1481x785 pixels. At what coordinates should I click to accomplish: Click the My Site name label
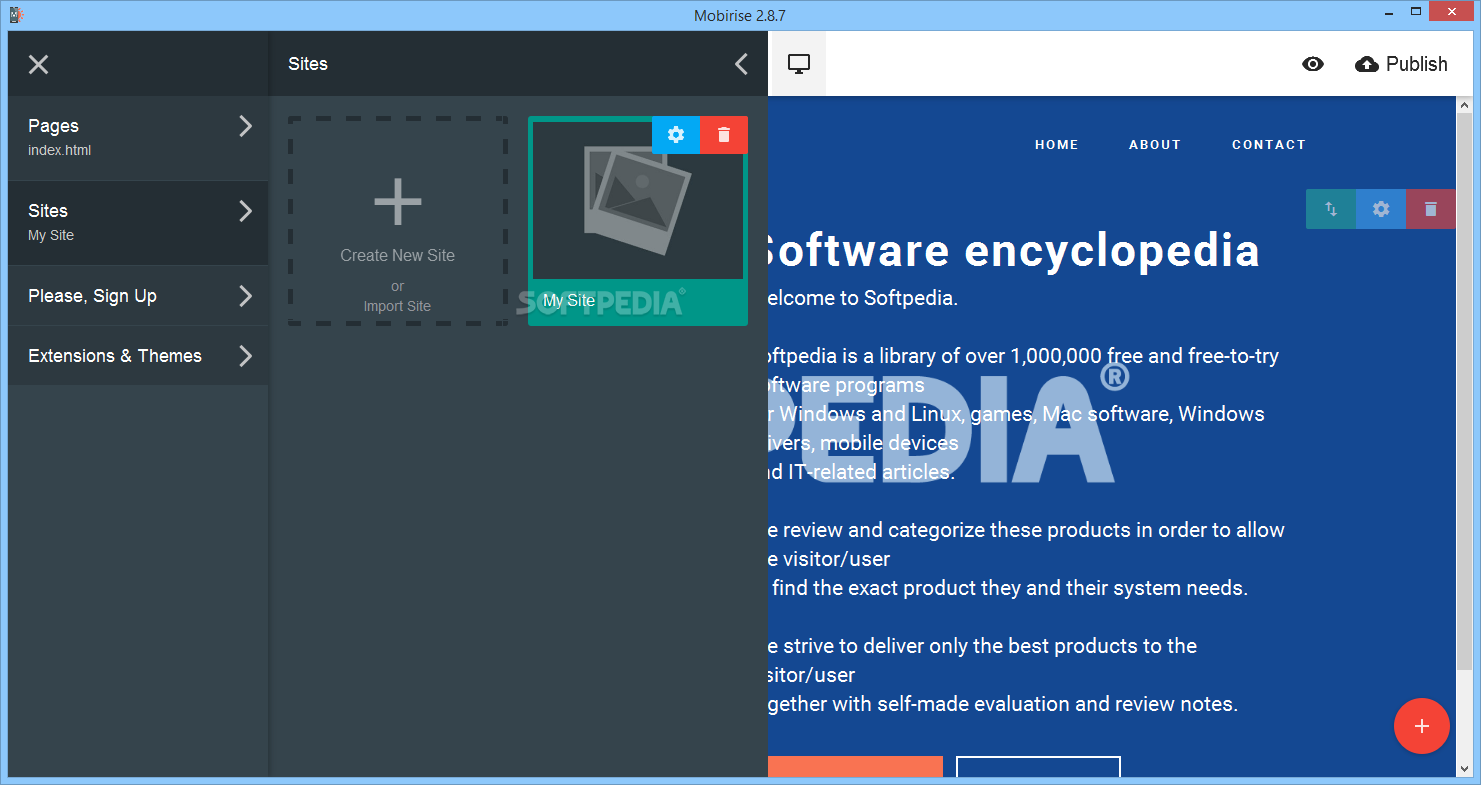569,300
